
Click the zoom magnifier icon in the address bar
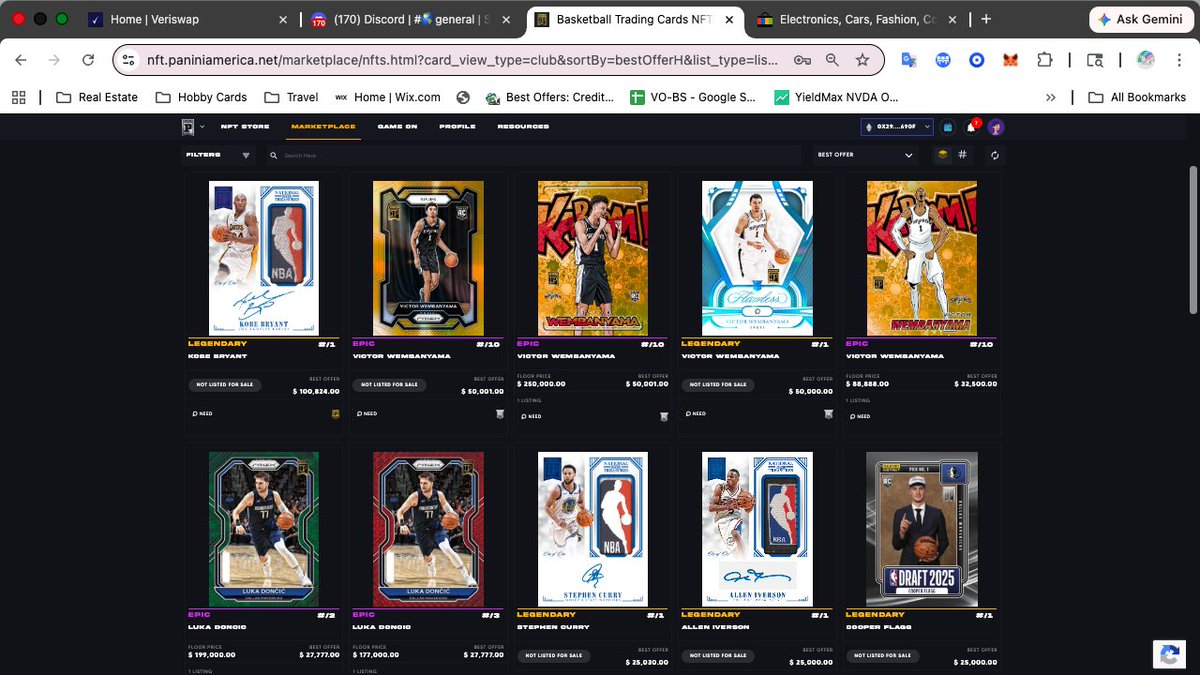[832, 60]
